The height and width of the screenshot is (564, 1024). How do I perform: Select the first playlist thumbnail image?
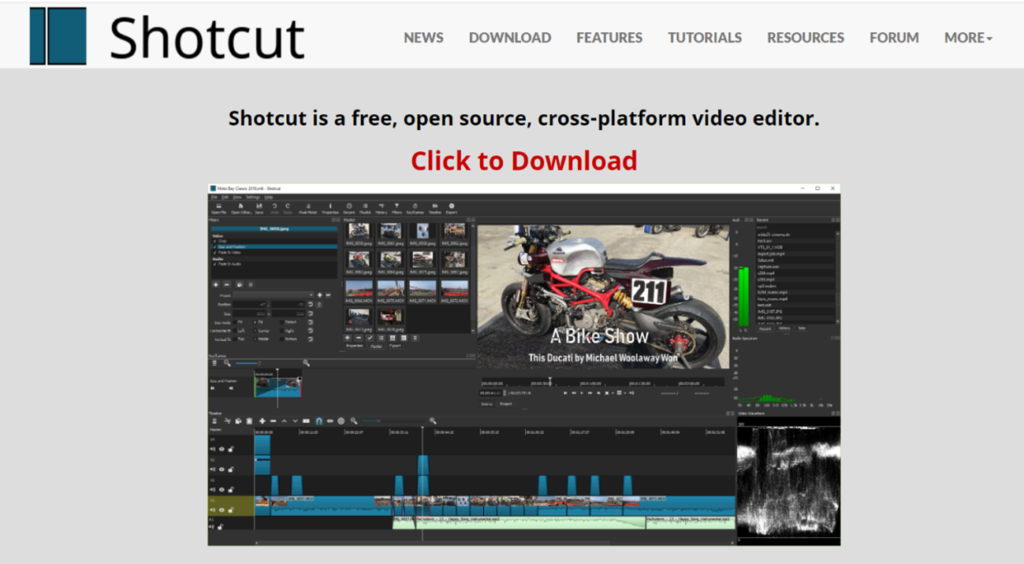(x=359, y=231)
